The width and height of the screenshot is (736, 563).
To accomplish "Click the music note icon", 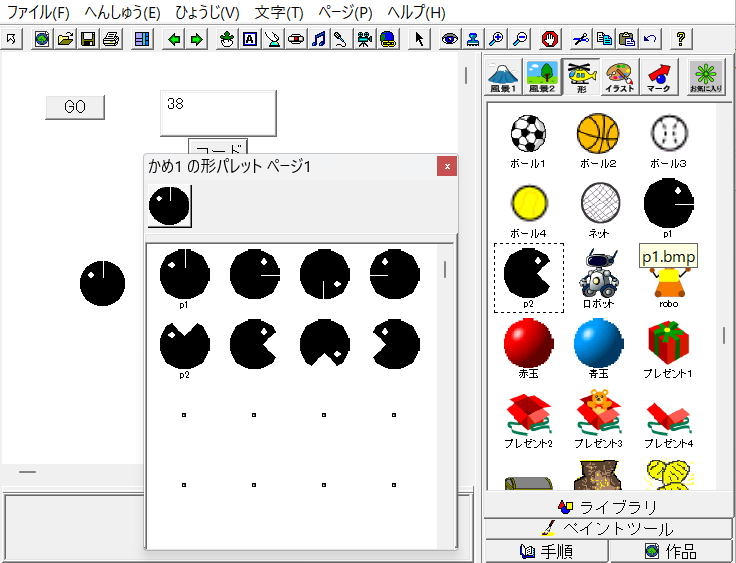I will [318, 39].
